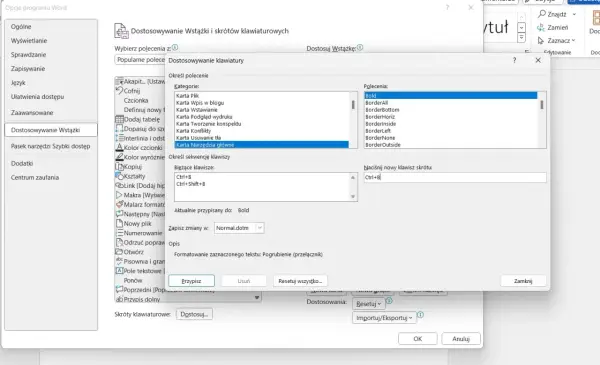Choose the Malarz formatów brush icon
Viewport: 600px width, 365px height.
119,204
